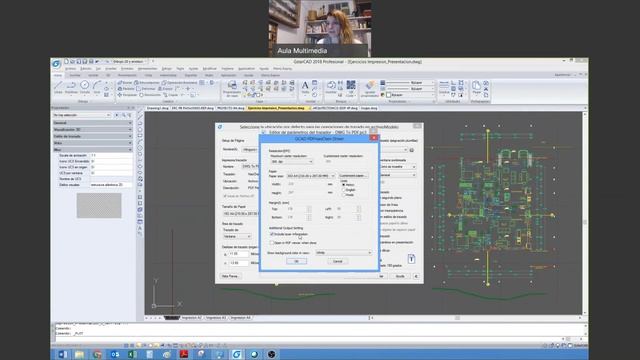The image size is (640, 360).
Task: Select the Metric units radio button
Action: pos(344,185)
